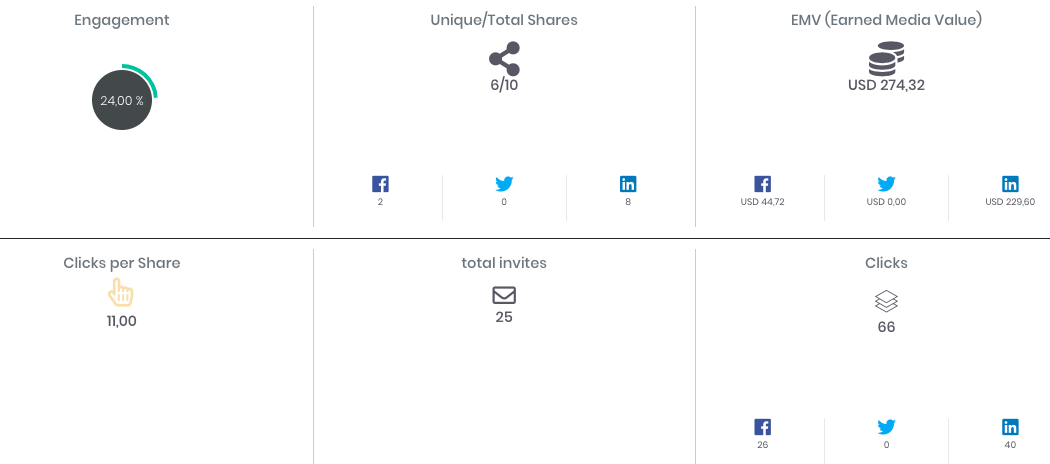The width and height of the screenshot is (1050, 464).
Task: Click the LinkedIn icon in Unique/Total Shares
Action: 628,184
